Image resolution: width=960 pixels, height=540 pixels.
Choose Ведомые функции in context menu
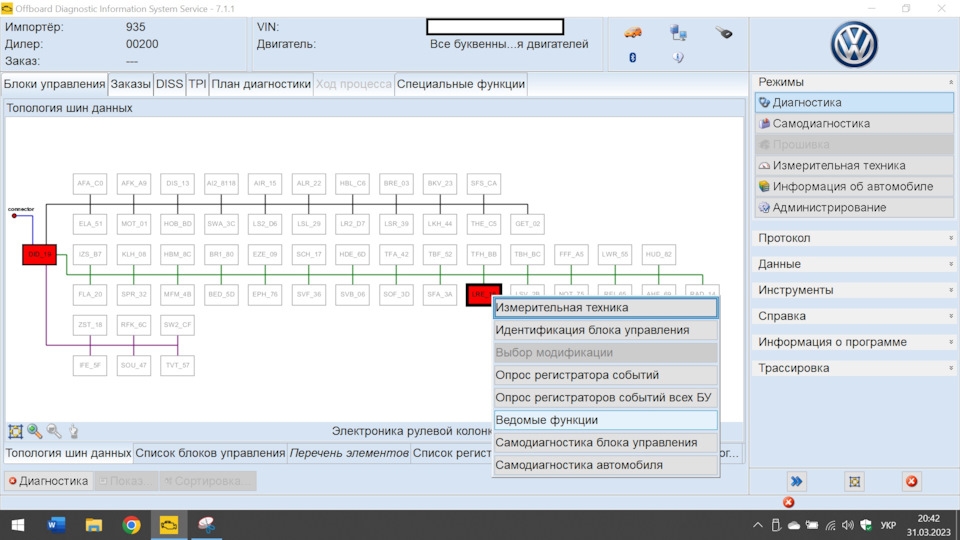(606, 420)
